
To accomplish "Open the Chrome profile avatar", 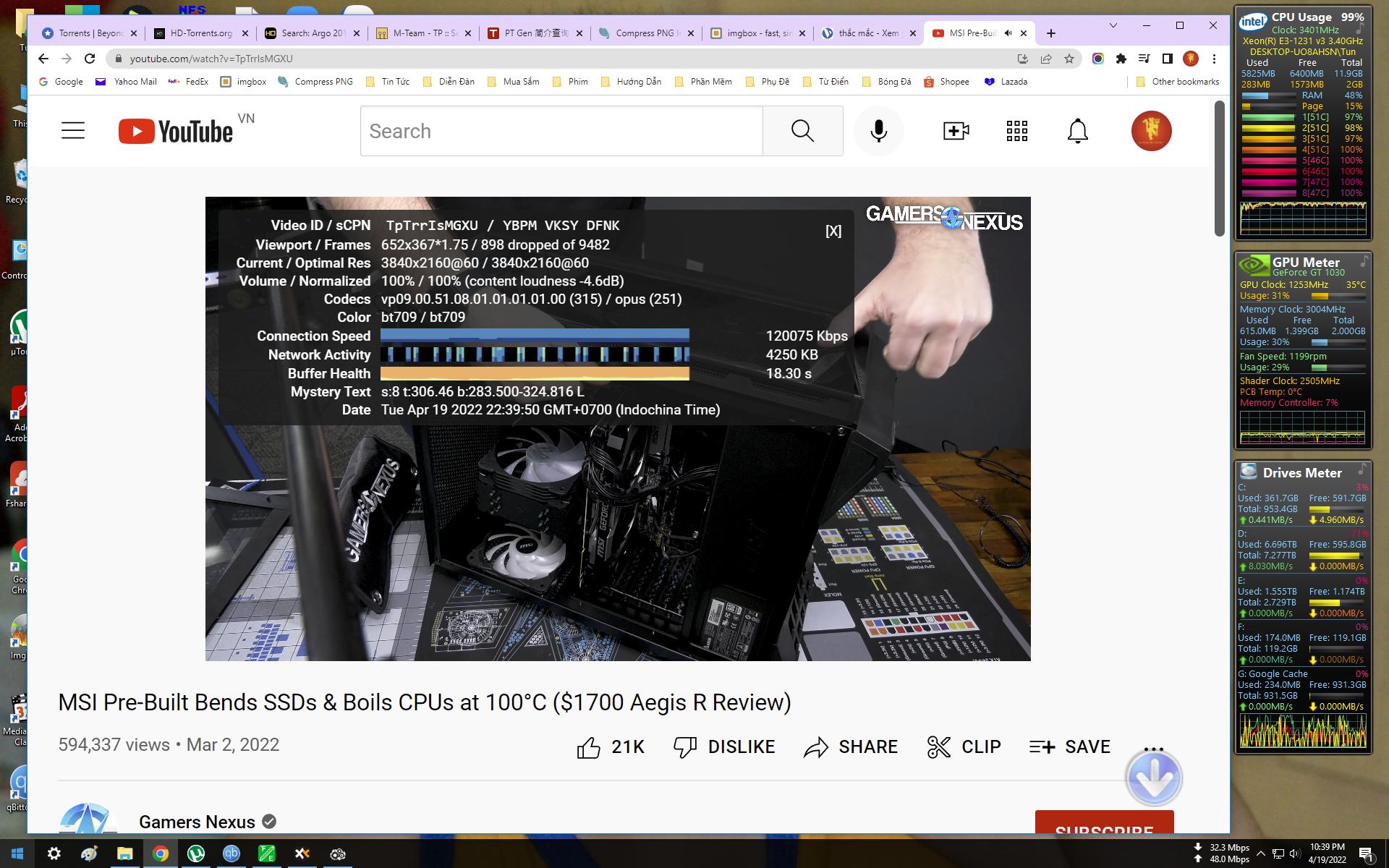I will click(1191, 59).
